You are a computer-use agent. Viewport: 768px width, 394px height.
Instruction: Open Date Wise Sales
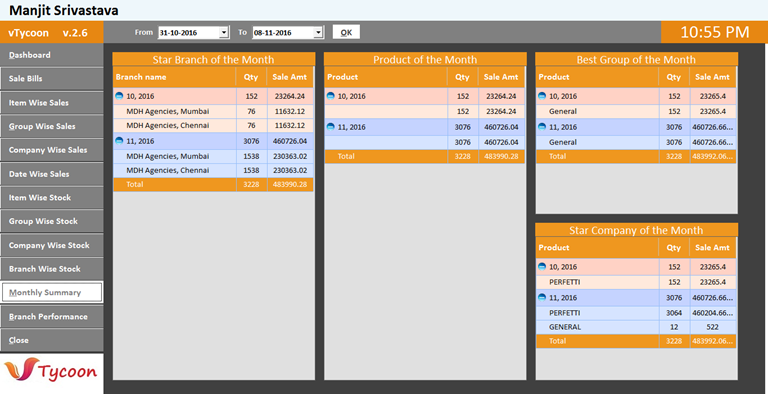[x=51, y=174]
